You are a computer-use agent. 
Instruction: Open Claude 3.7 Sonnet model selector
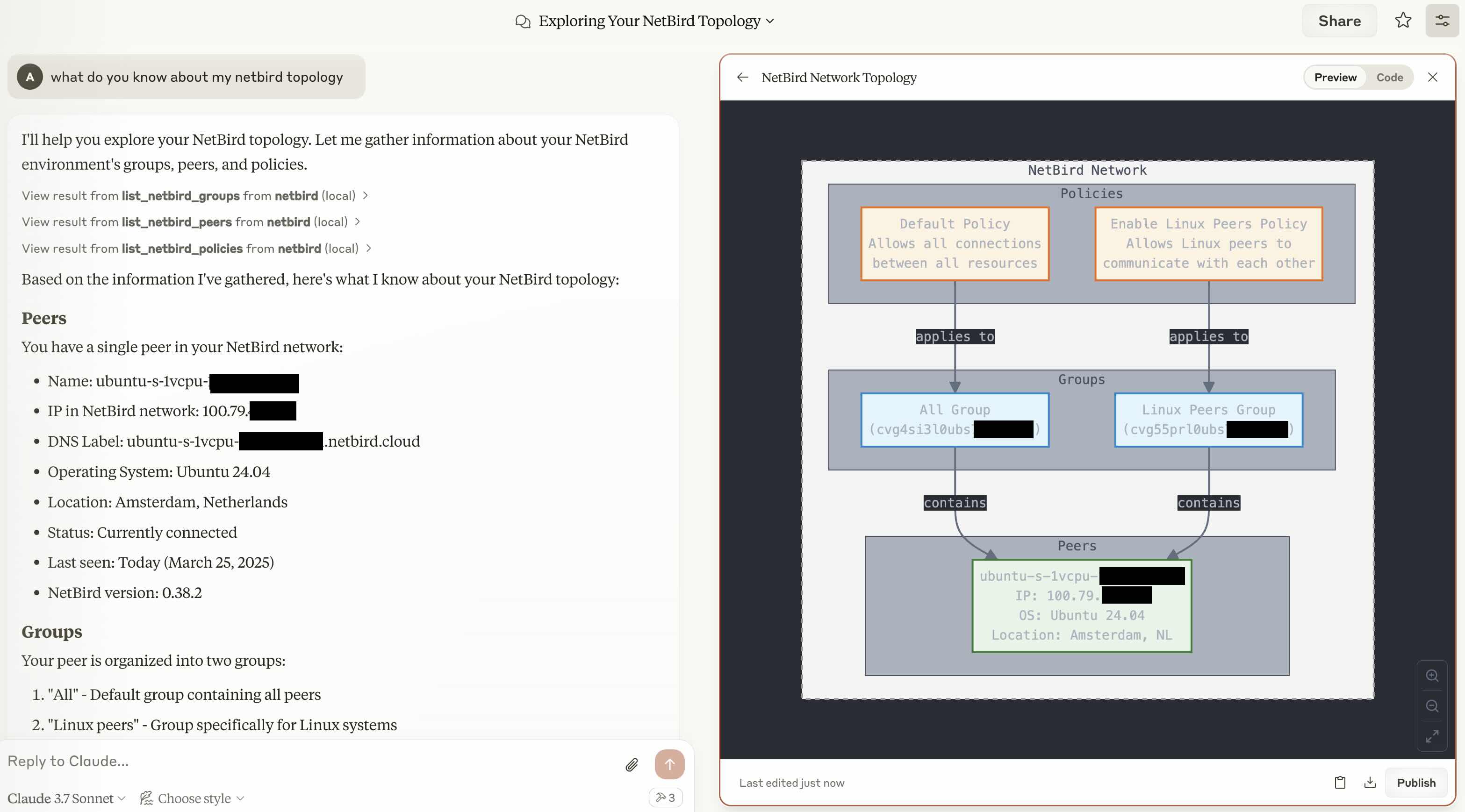pyautogui.click(x=66, y=798)
